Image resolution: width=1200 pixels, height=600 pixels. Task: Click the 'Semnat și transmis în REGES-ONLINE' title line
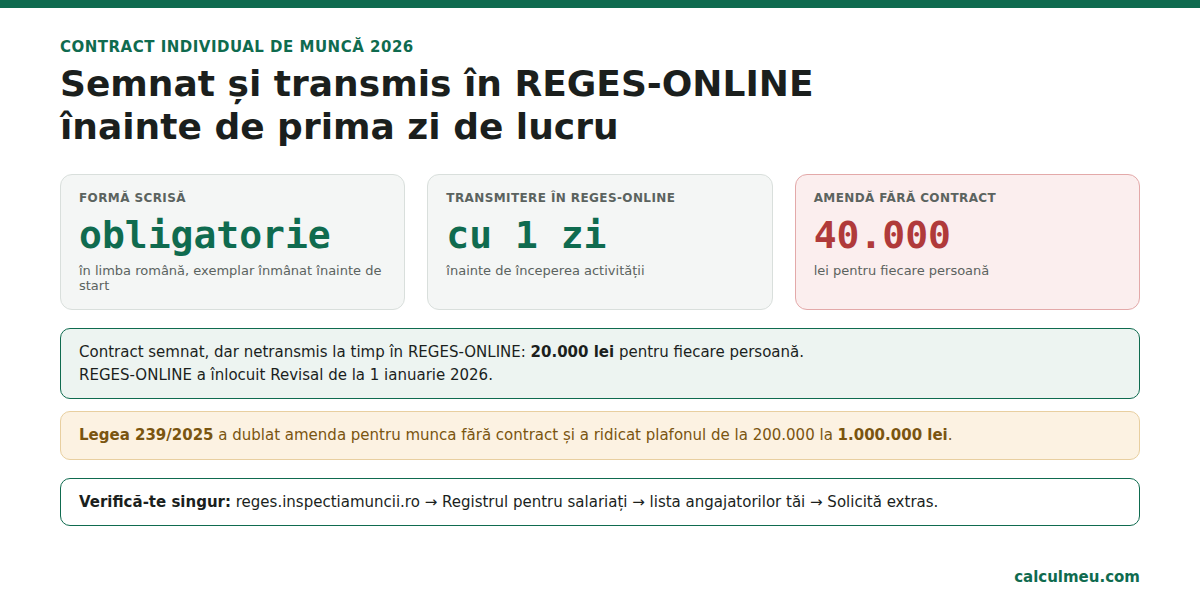(437, 84)
